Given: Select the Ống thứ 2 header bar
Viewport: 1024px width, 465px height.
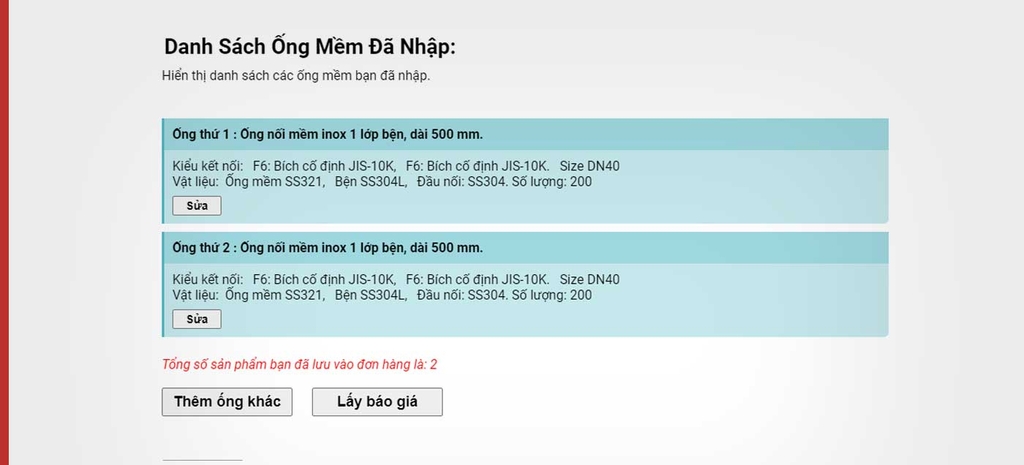Looking at the screenshot, I should [526, 248].
